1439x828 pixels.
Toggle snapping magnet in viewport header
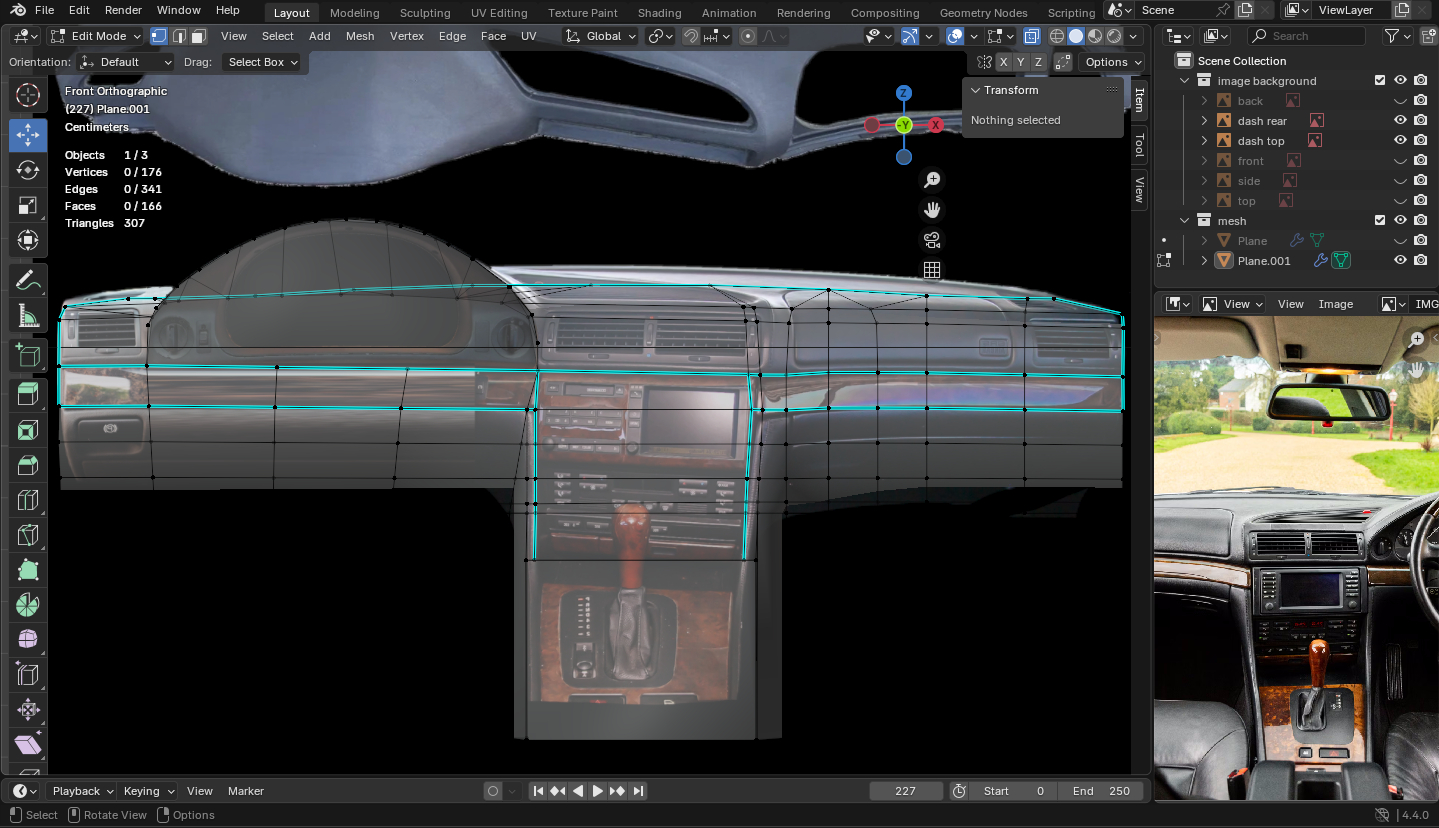(691, 36)
